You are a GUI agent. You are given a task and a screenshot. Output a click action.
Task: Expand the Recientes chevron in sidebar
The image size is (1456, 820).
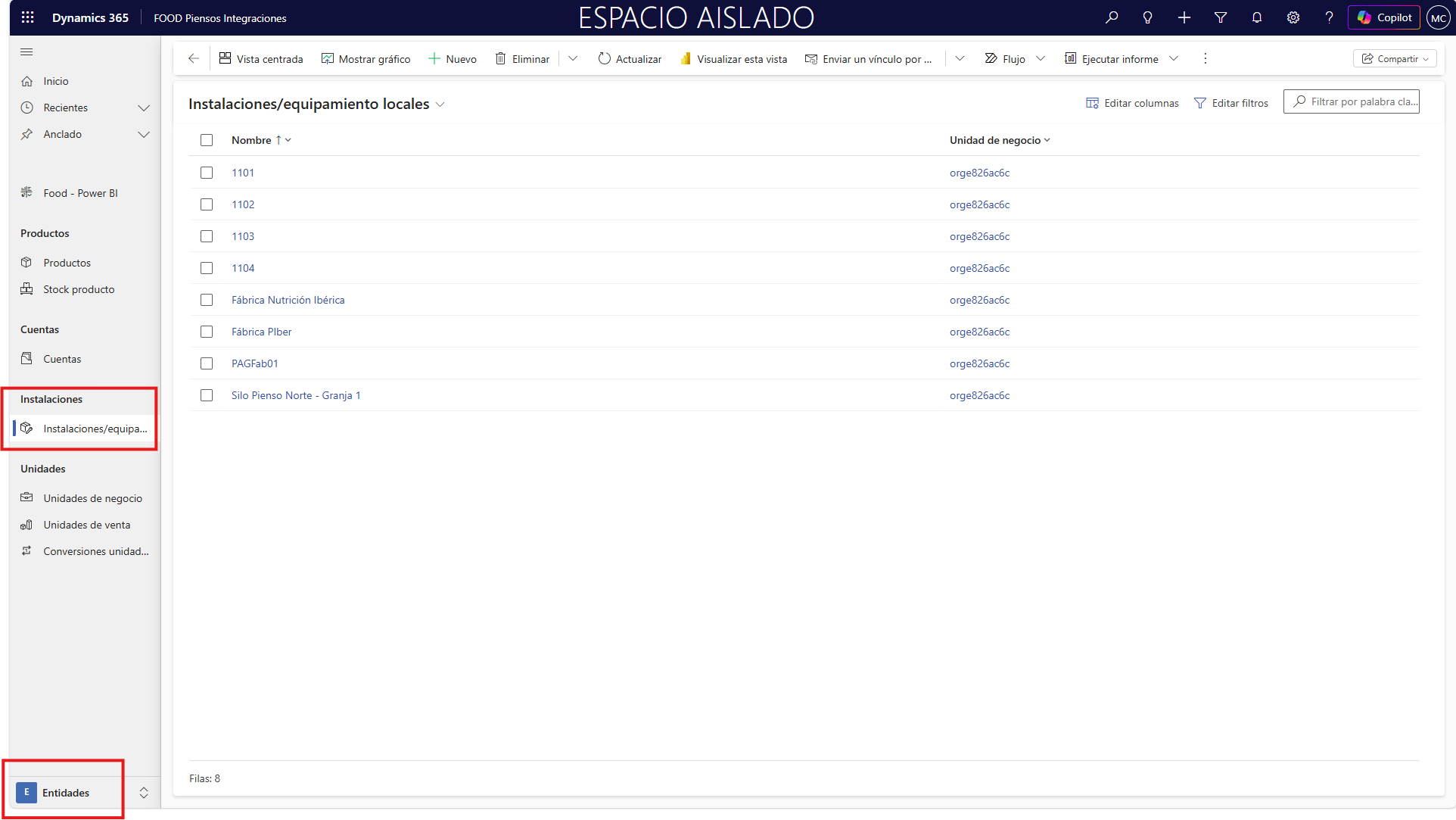[144, 108]
